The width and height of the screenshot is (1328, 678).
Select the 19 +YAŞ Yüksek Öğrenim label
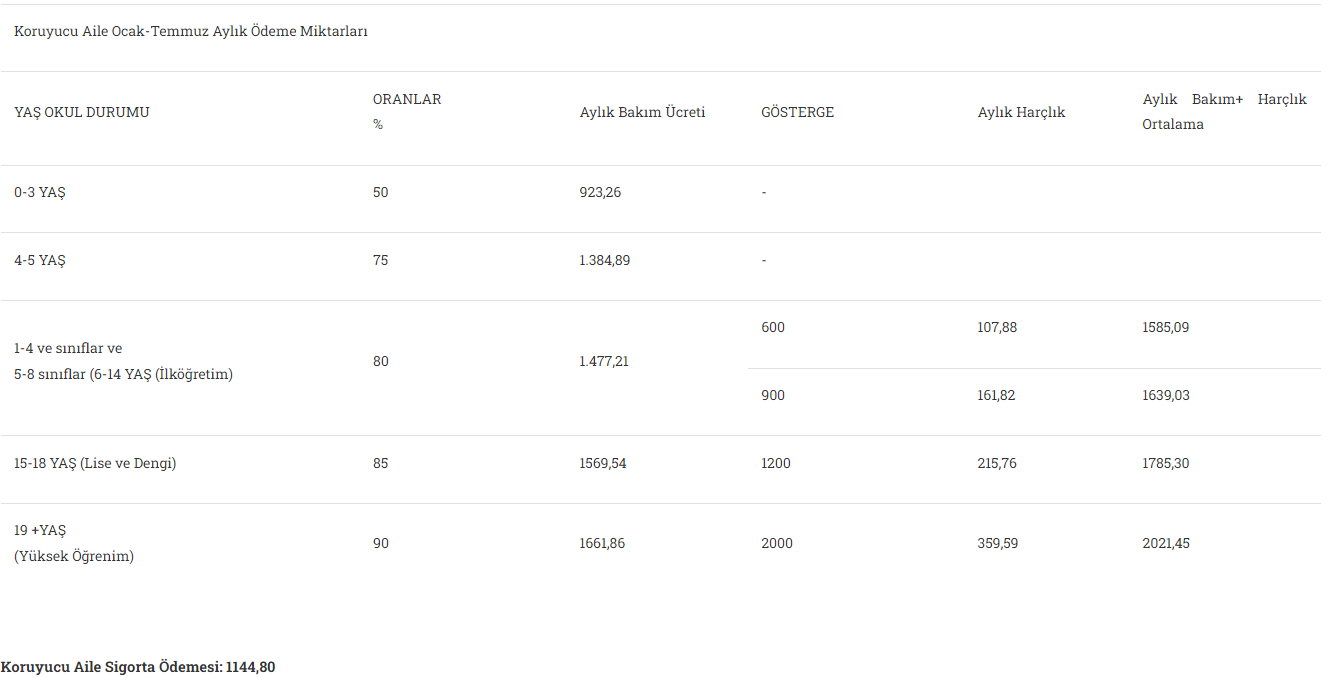74,543
